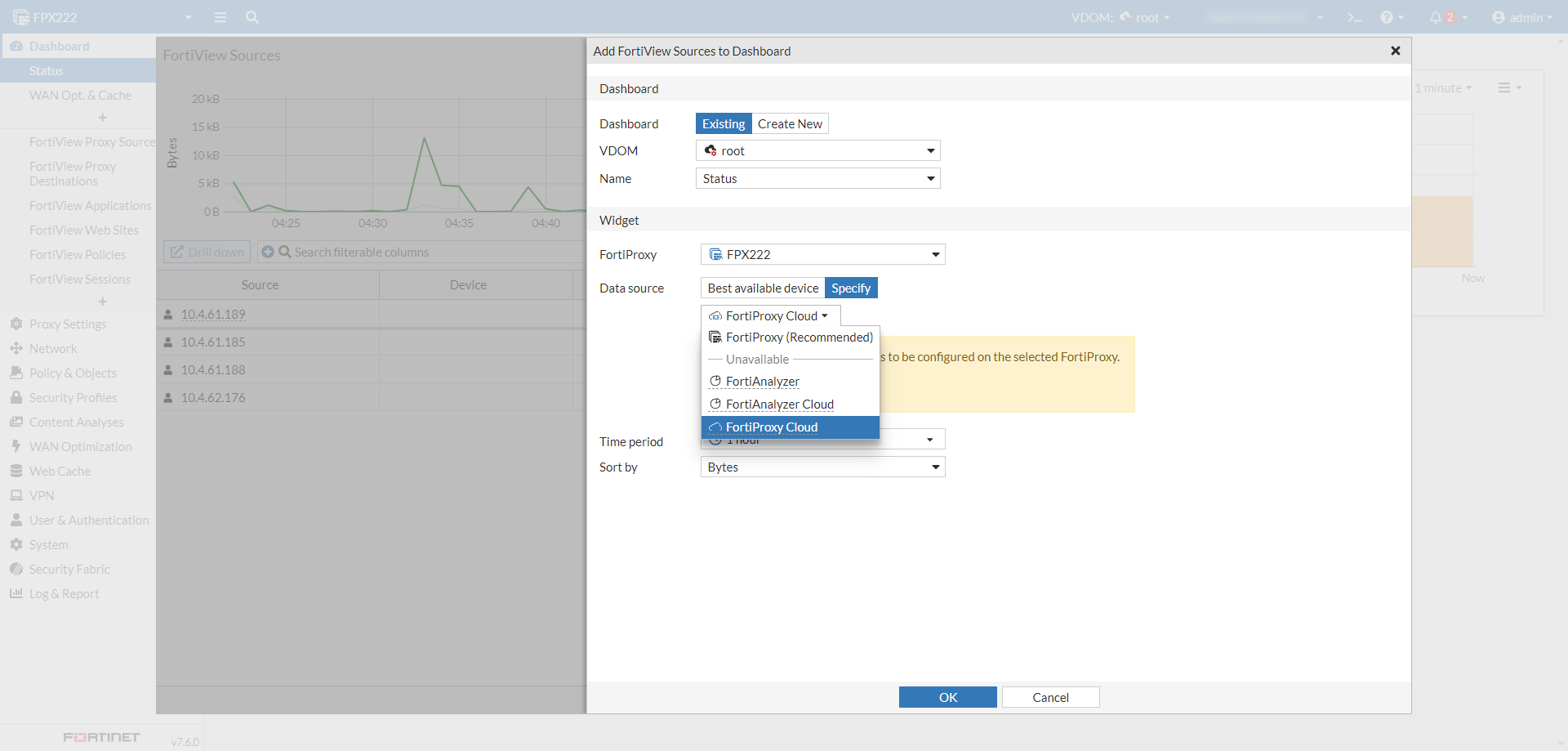Image resolution: width=1568 pixels, height=751 pixels.
Task: Click the add filter plus icon
Action: point(268,252)
